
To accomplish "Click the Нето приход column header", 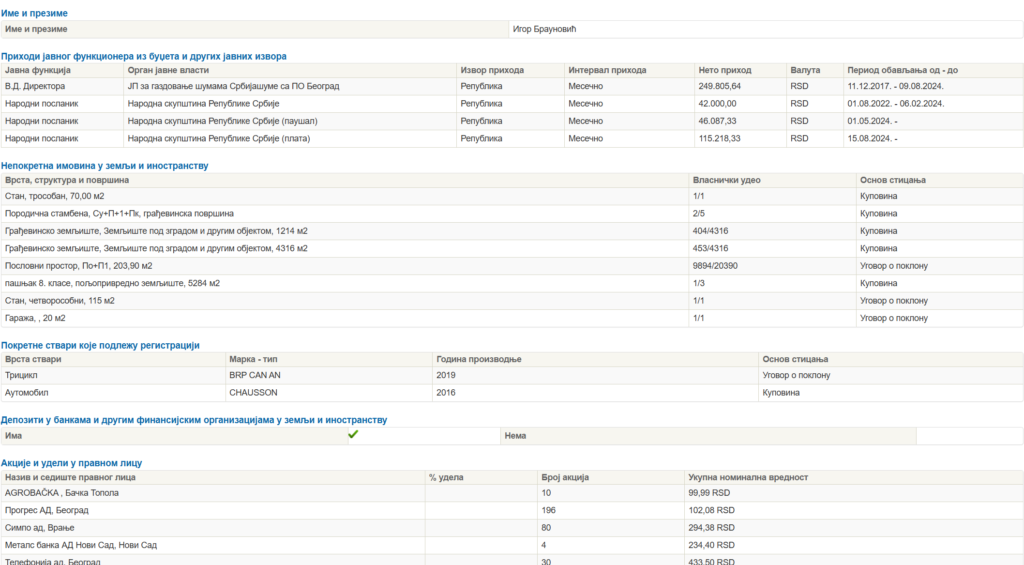I will click(723, 71).
